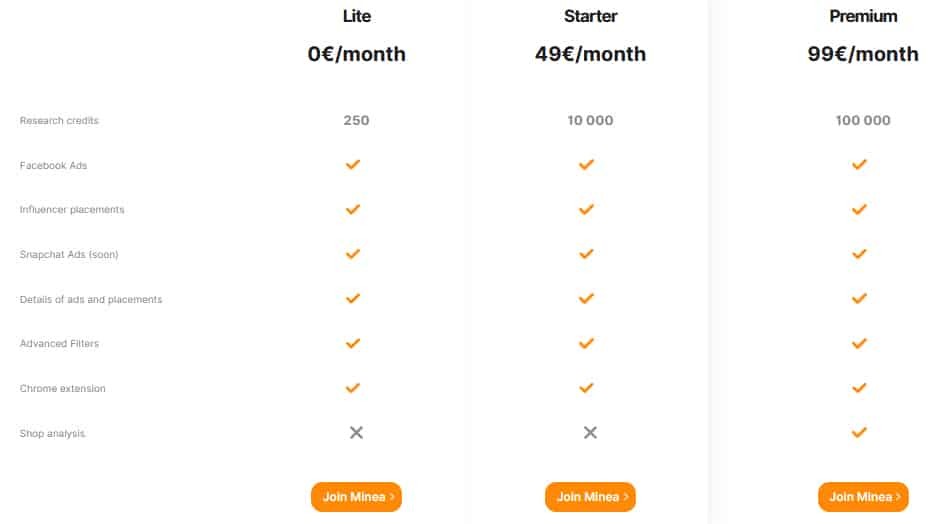Select the Starter plan heading

coord(591,16)
